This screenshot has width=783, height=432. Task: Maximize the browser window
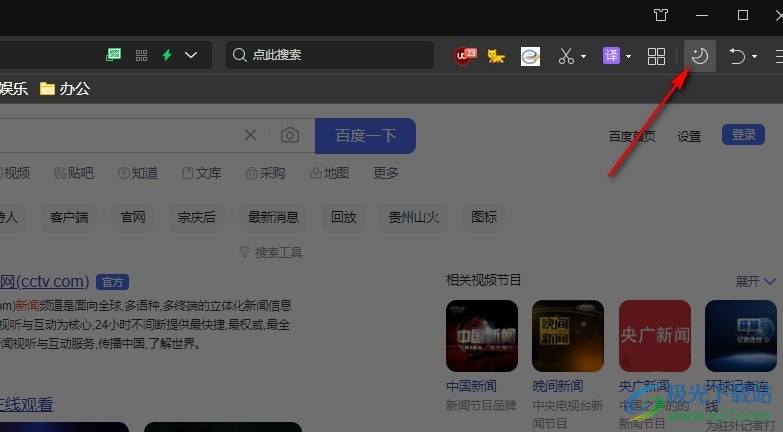[x=743, y=15]
